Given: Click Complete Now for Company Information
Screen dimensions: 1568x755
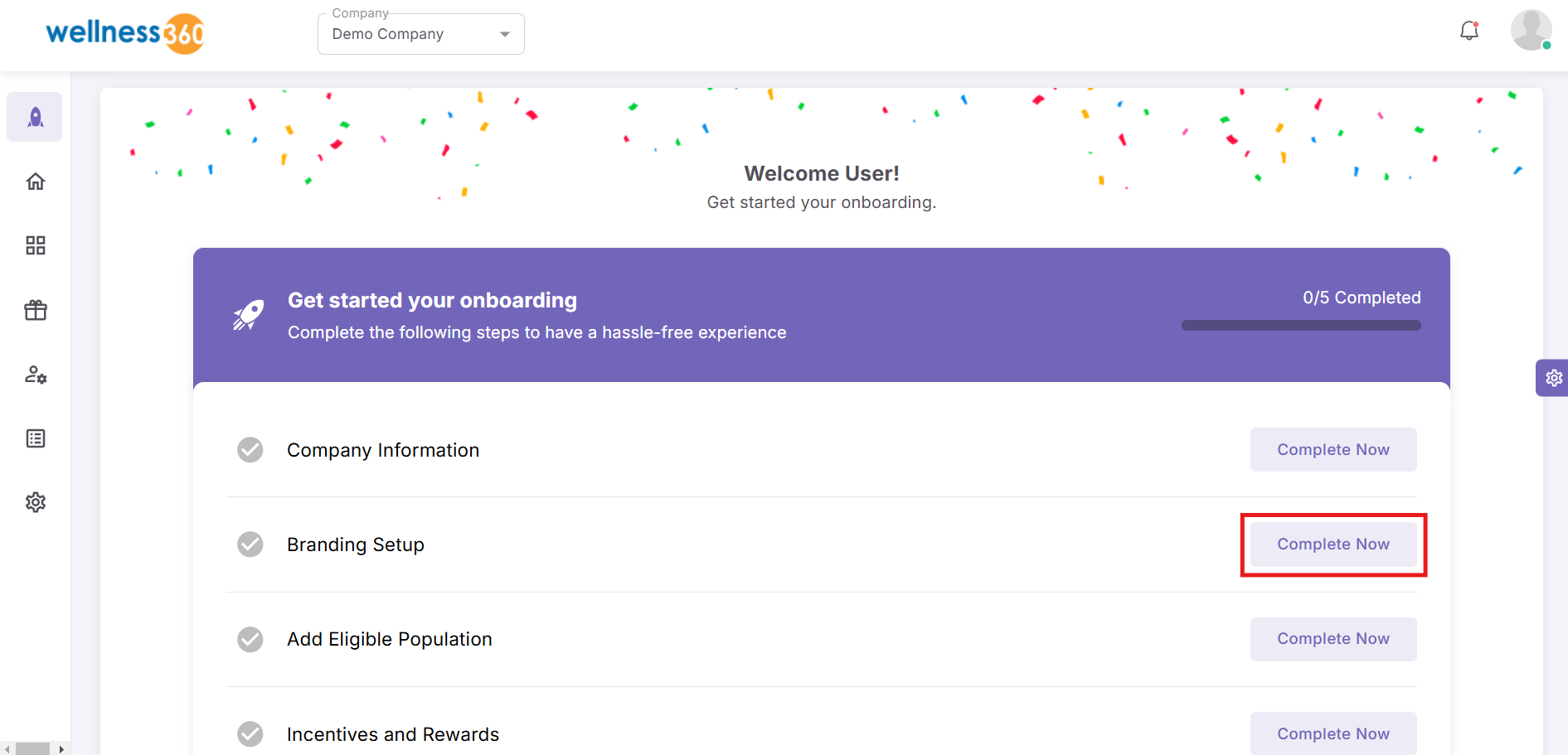Looking at the screenshot, I should pyautogui.click(x=1333, y=450).
